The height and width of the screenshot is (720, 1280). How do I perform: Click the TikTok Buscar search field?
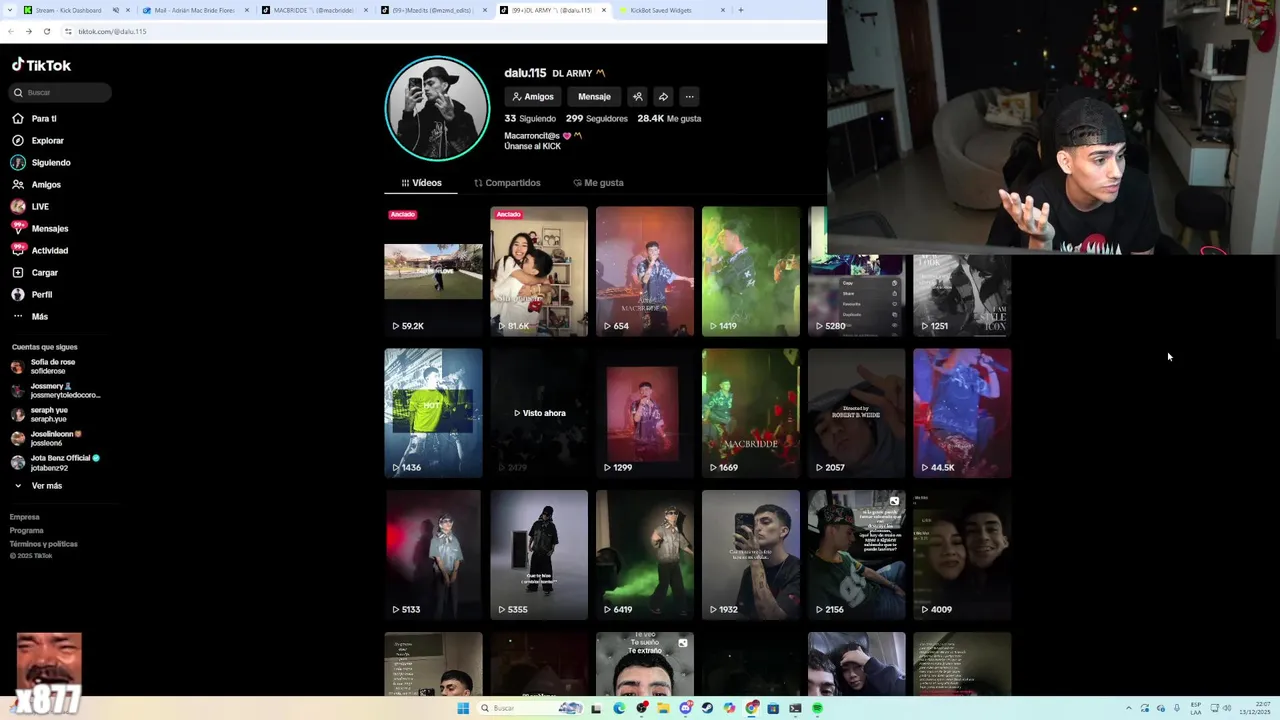[61, 92]
